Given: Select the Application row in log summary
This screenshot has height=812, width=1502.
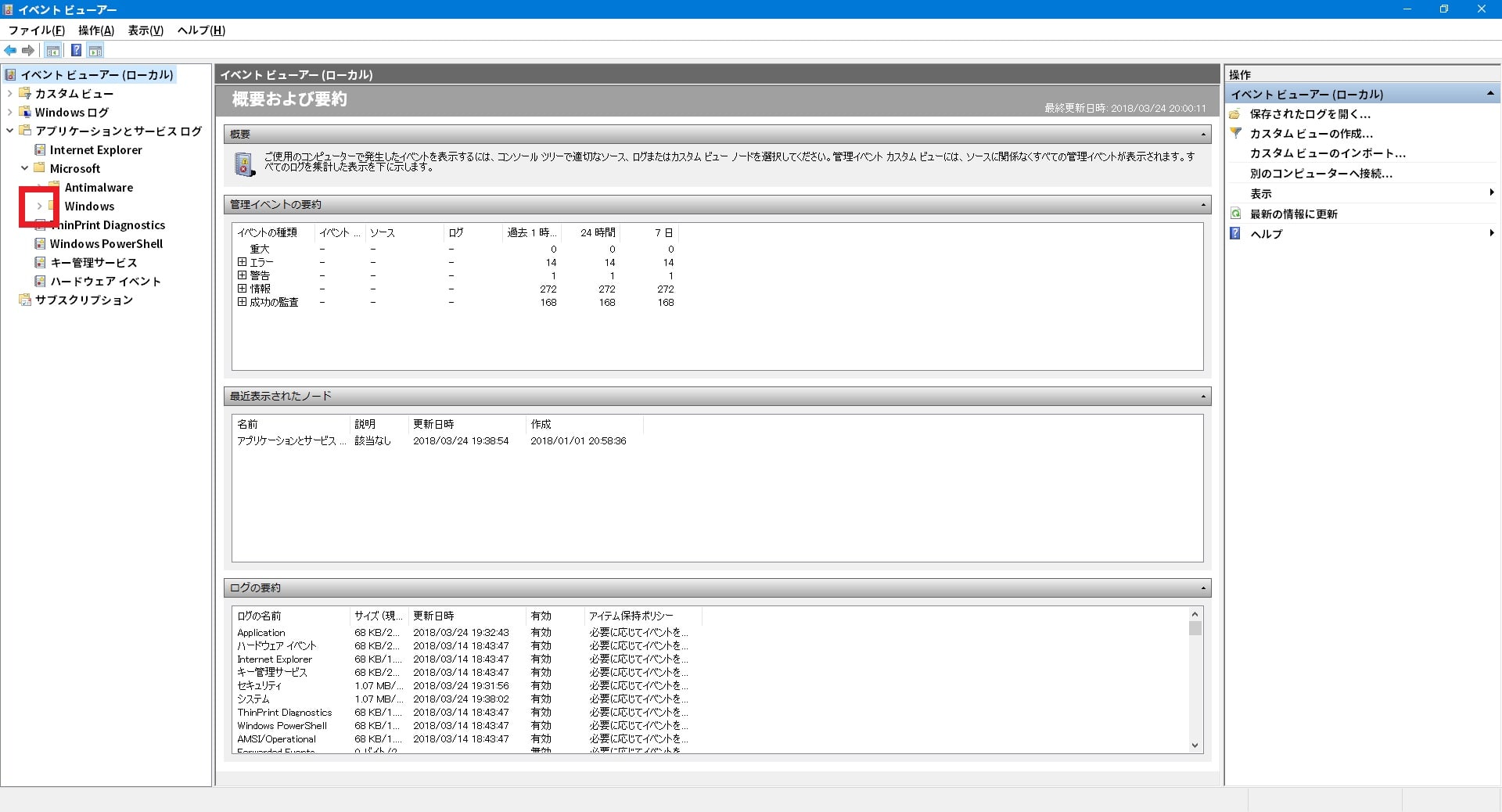Looking at the screenshot, I should pyautogui.click(x=261, y=633).
